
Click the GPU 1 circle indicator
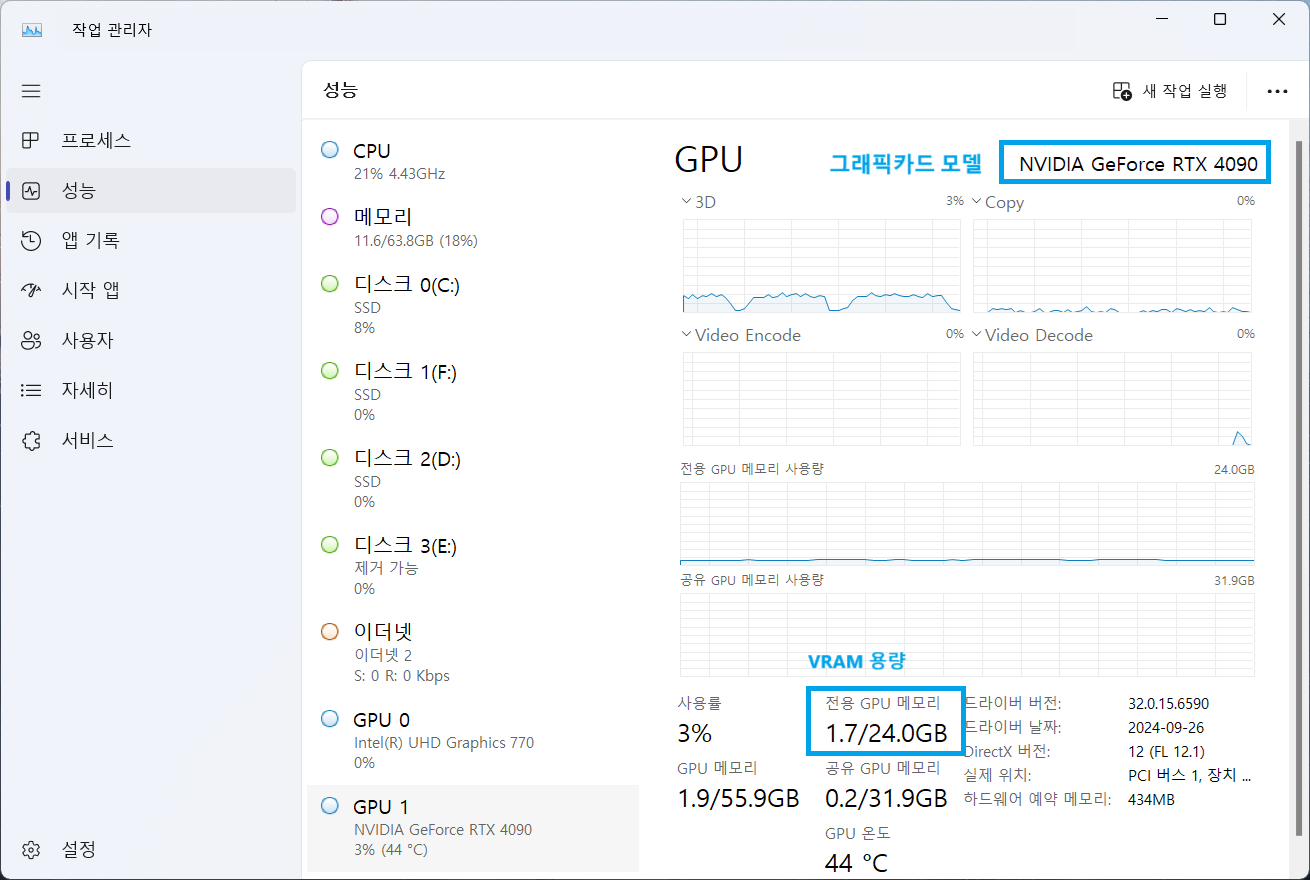[x=330, y=806]
